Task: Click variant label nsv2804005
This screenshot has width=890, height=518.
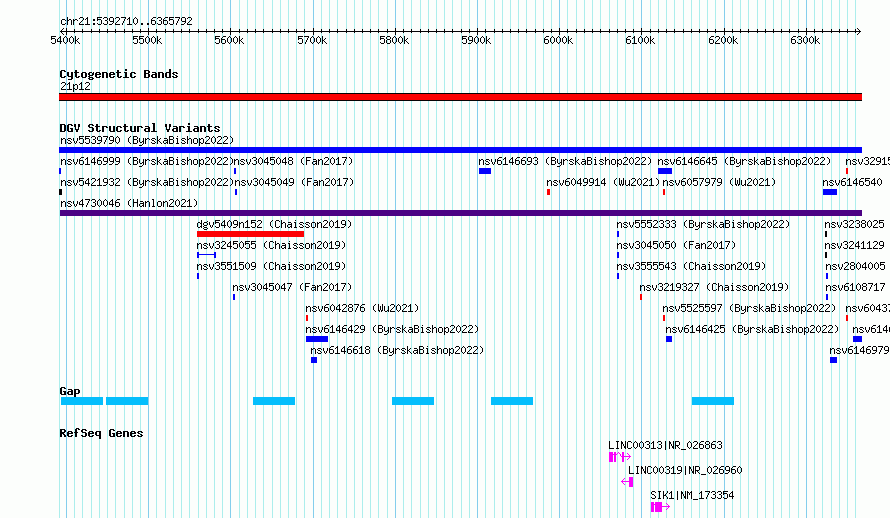Action: click(x=855, y=266)
